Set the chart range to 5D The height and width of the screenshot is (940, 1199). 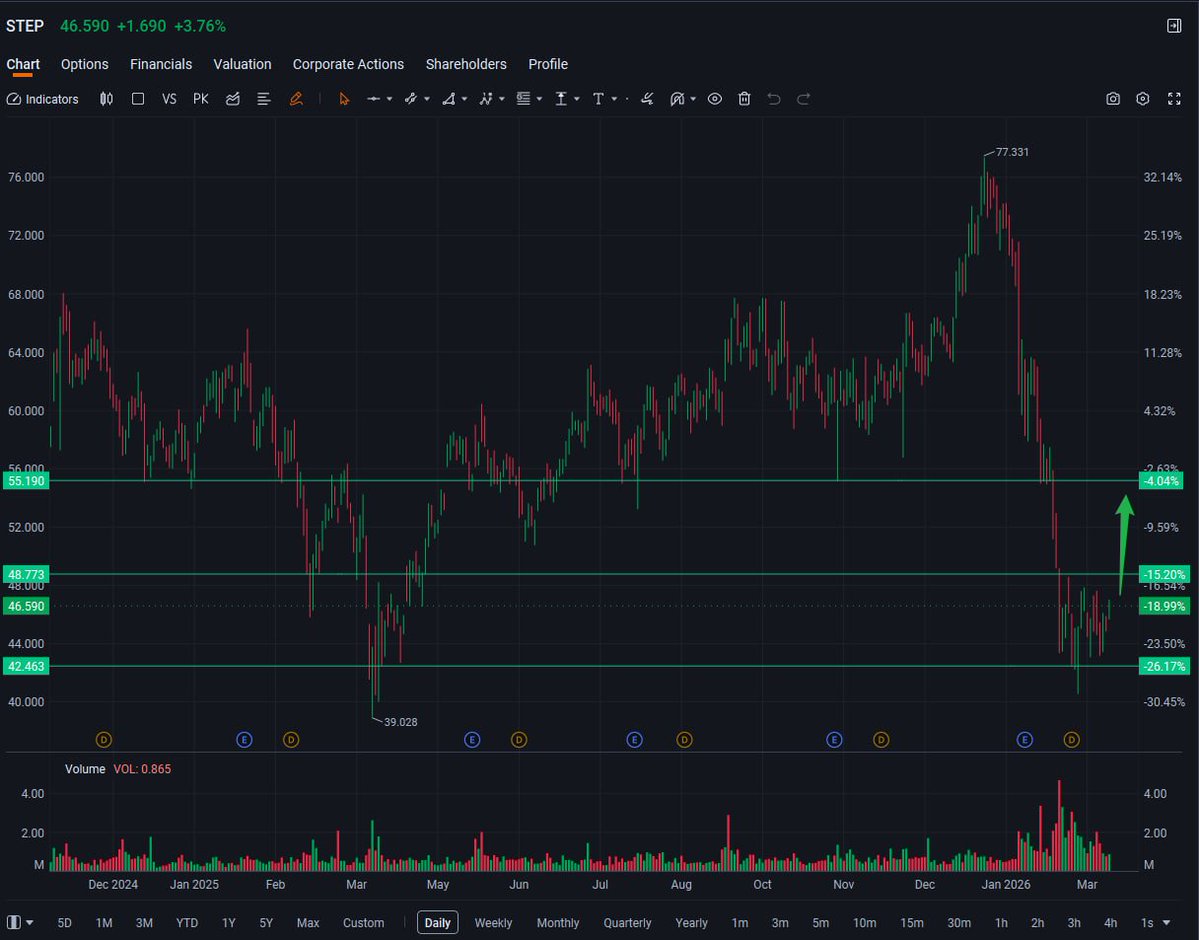[65, 923]
